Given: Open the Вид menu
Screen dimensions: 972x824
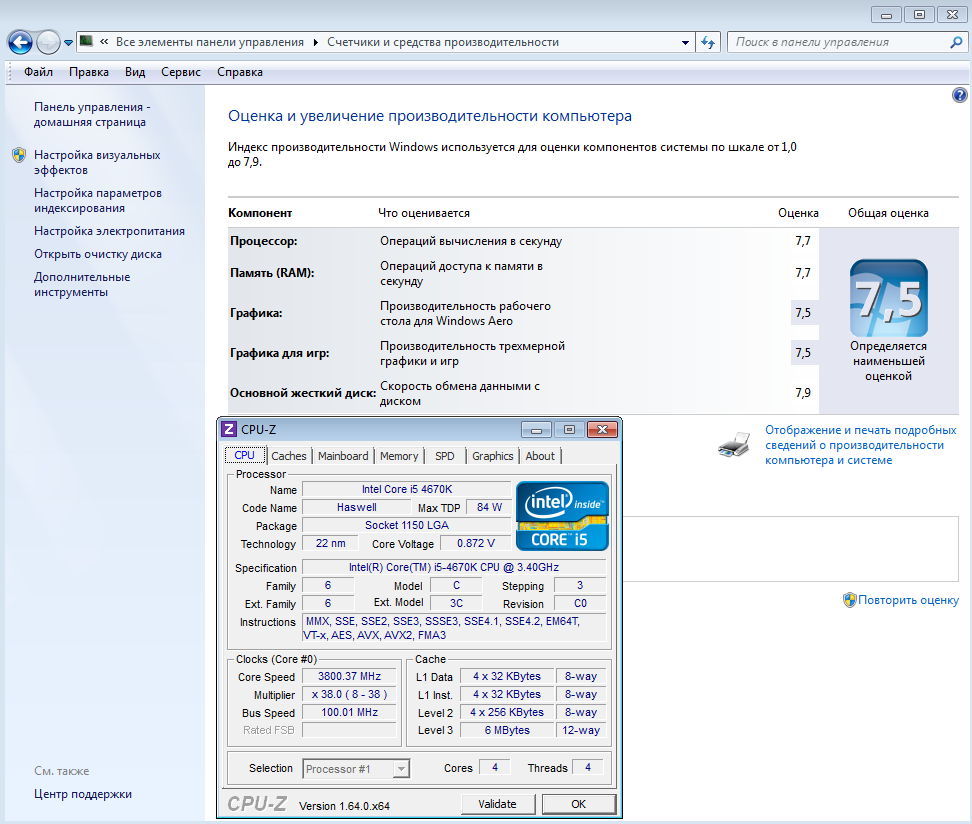Looking at the screenshot, I should 135,72.
